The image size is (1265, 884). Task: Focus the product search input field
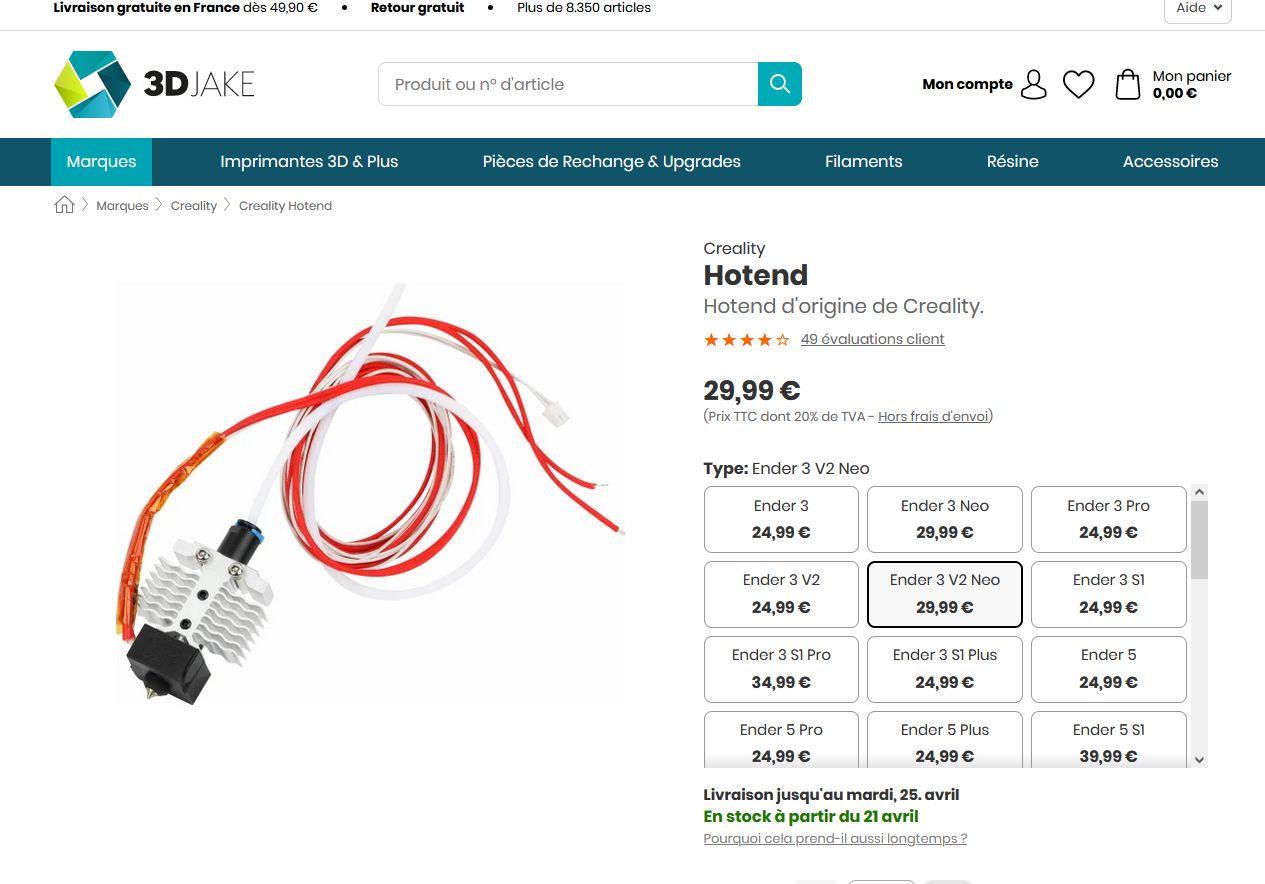[x=568, y=84]
